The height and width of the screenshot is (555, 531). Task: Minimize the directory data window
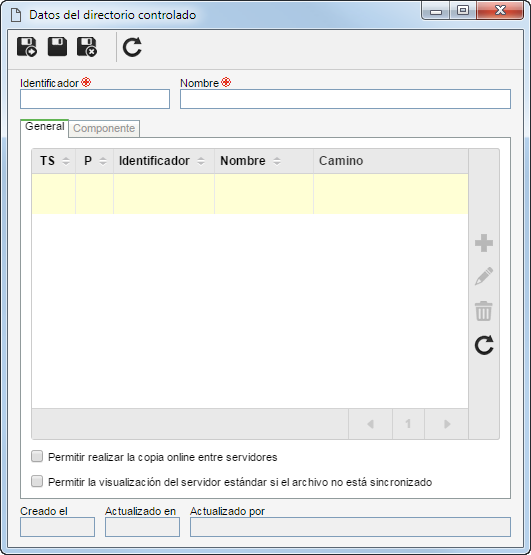pos(436,11)
